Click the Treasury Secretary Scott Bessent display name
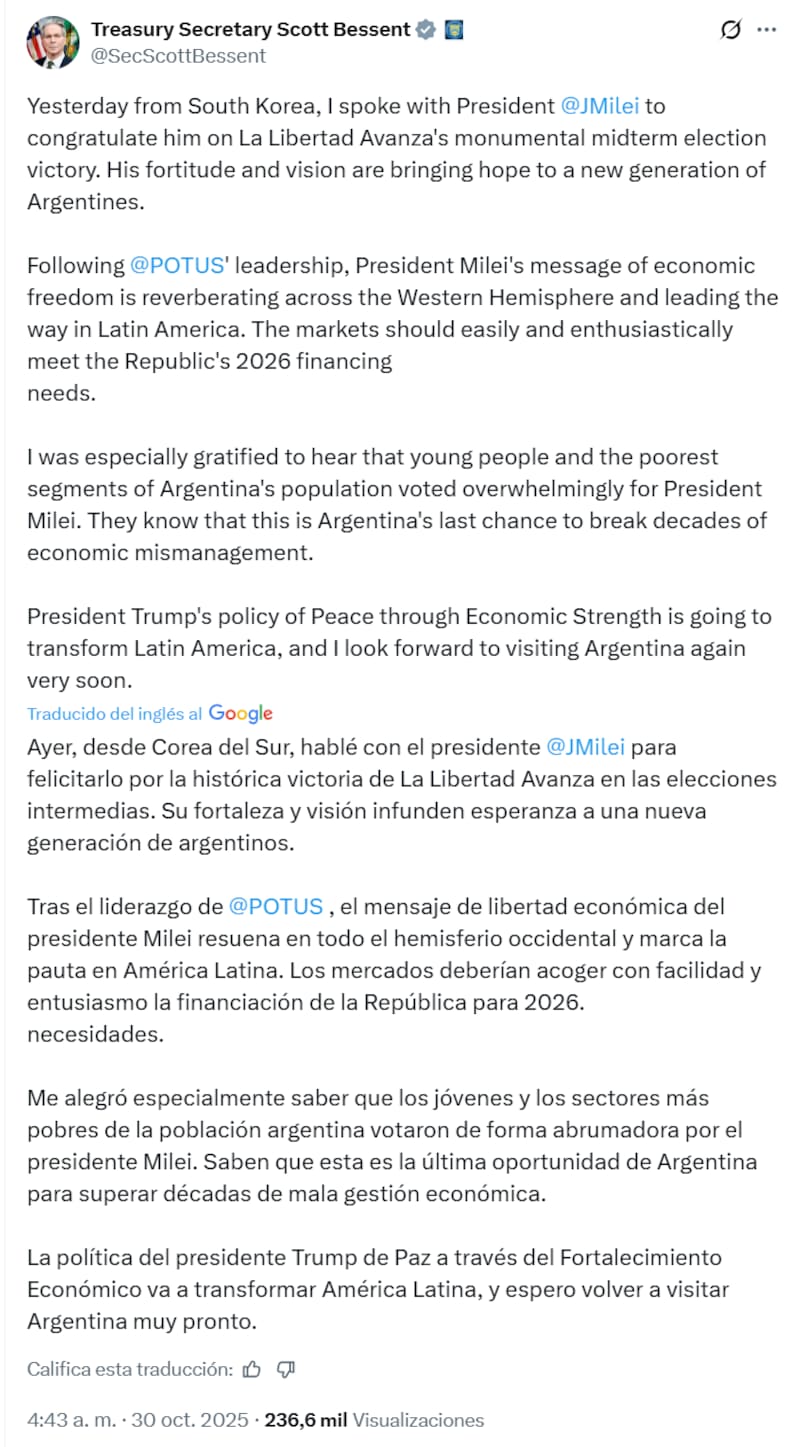 click(250, 30)
